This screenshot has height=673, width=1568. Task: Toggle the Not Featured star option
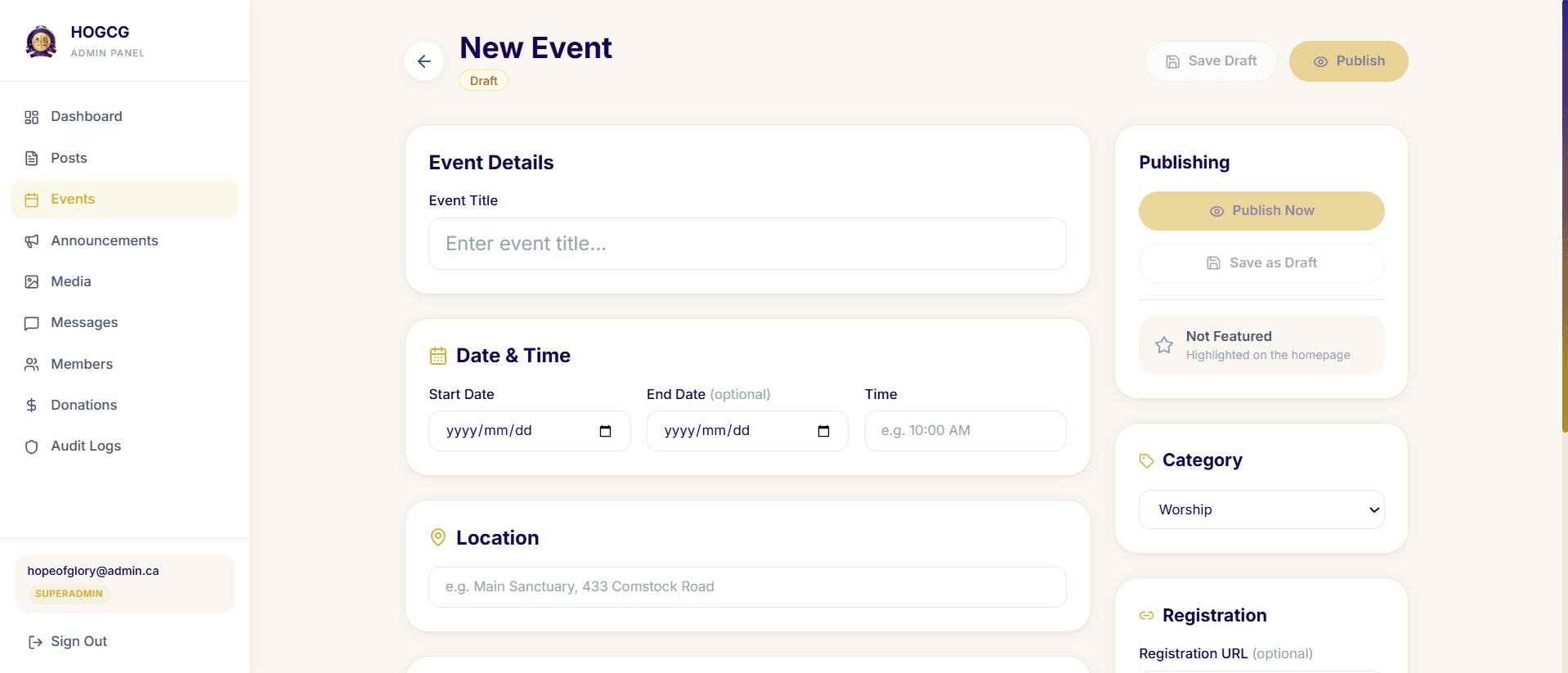pyautogui.click(x=1261, y=345)
